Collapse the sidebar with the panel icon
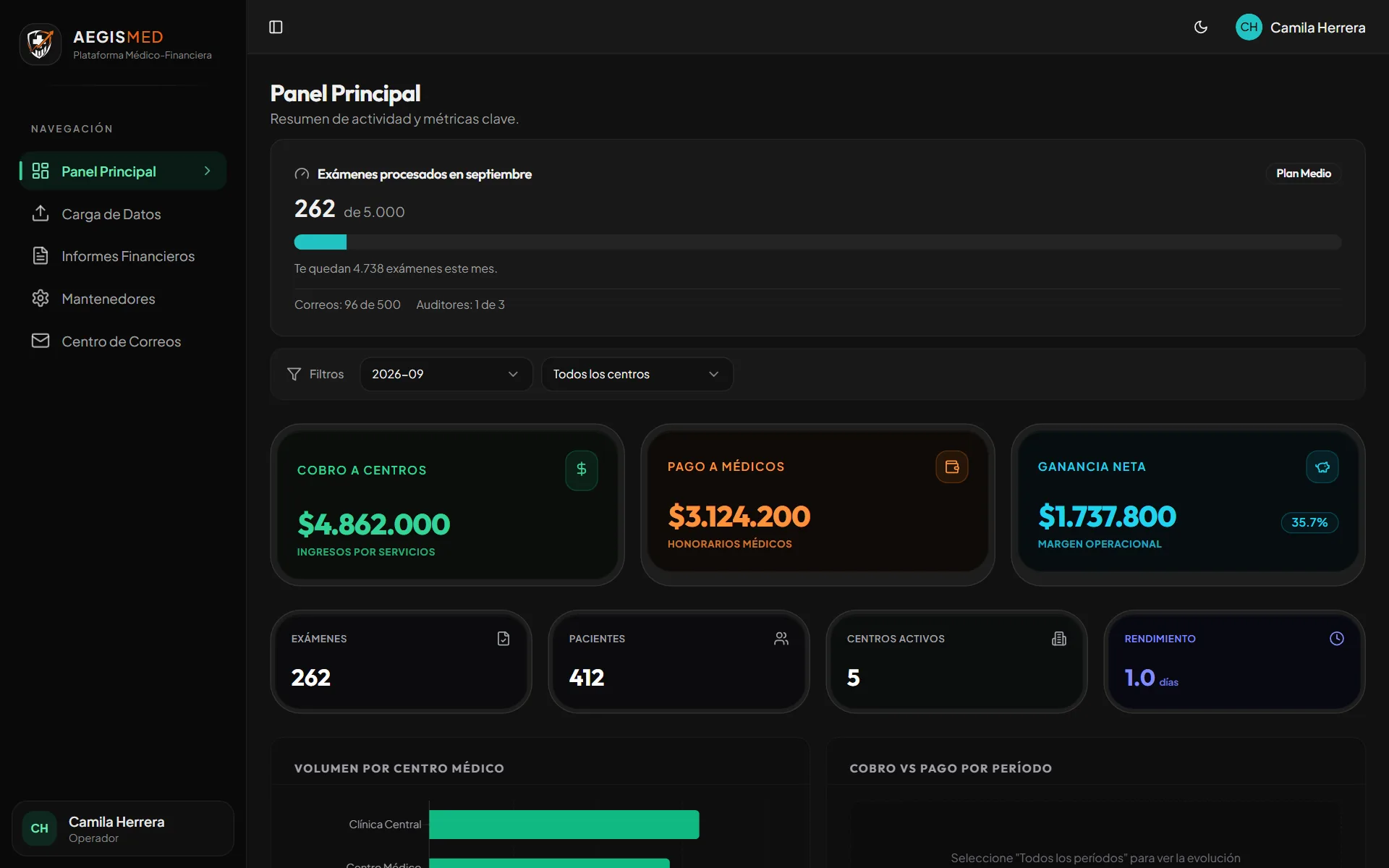Image resolution: width=1389 pixels, height=868 pixels. pos(276,27)
